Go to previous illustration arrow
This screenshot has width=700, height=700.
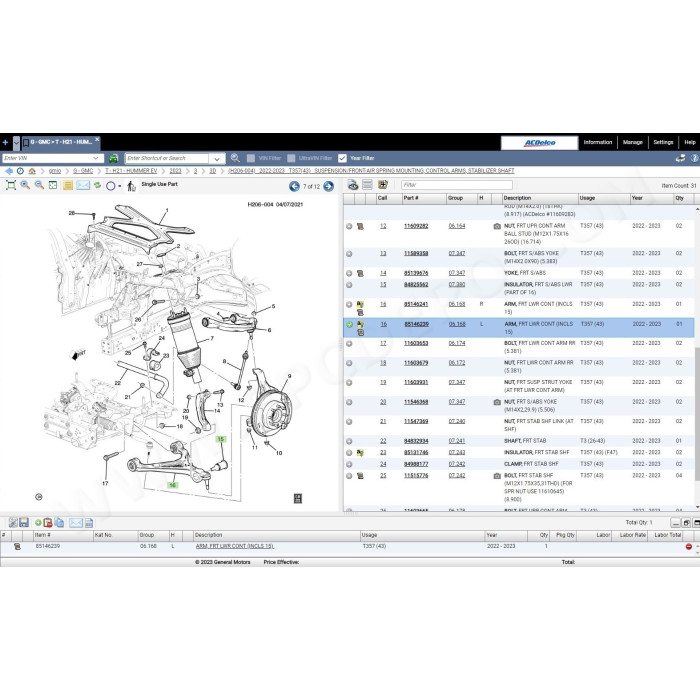[x=294, y=186]
